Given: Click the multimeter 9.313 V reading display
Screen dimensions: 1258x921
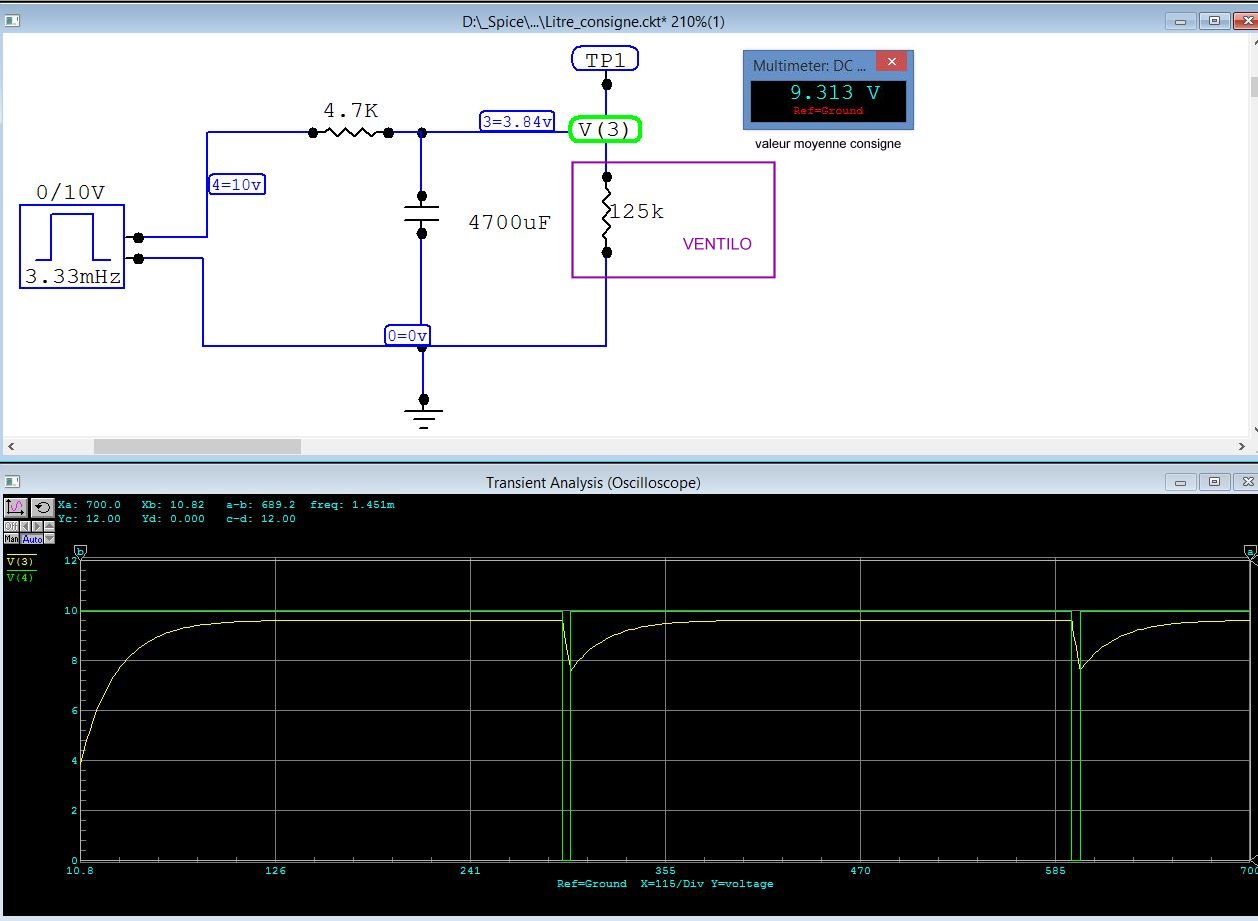Looking at the screenshot, I should (x=828, y=101).
